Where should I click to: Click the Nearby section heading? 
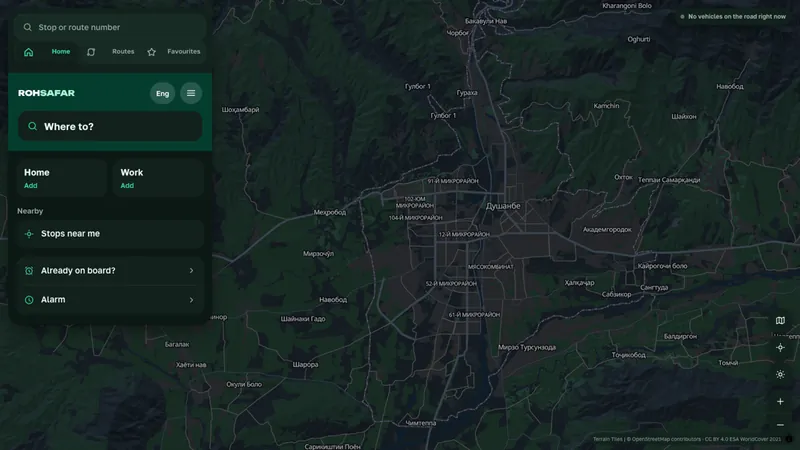click(30, 211)
